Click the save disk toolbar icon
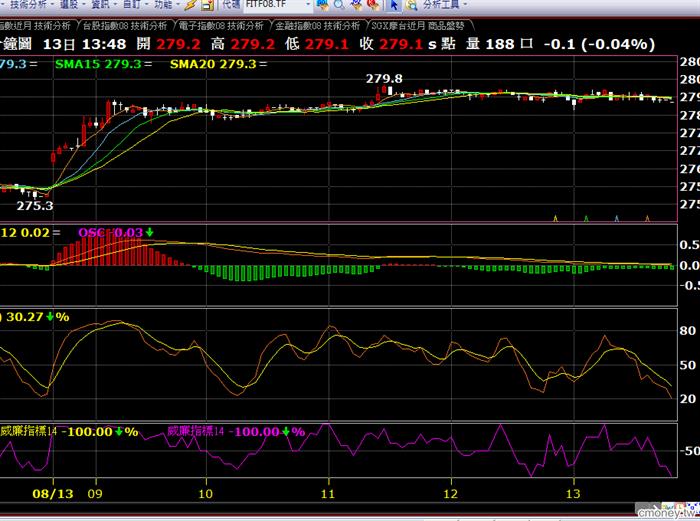The height and width of the screenshot is (521, 700). 207,5
